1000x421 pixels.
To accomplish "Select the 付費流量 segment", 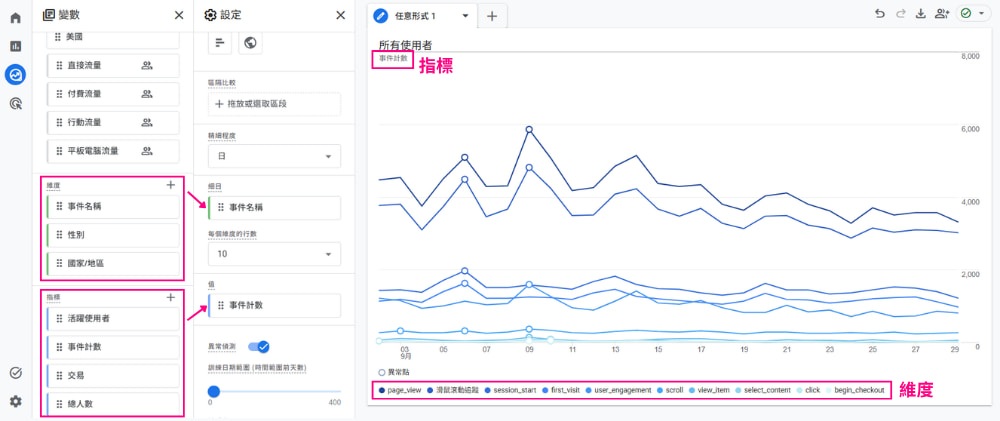I will pyautogui.click(x=113, y=94).
